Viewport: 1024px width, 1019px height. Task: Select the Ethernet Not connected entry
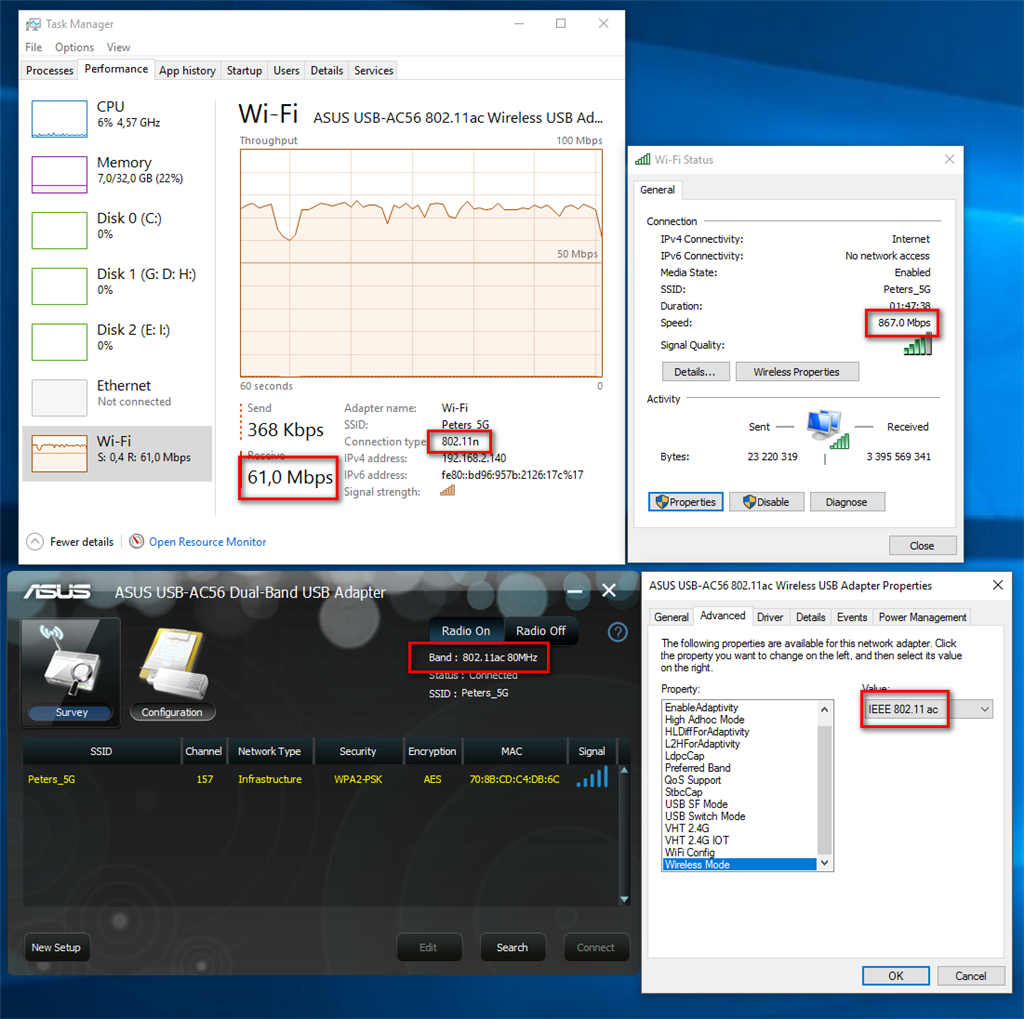118,396
